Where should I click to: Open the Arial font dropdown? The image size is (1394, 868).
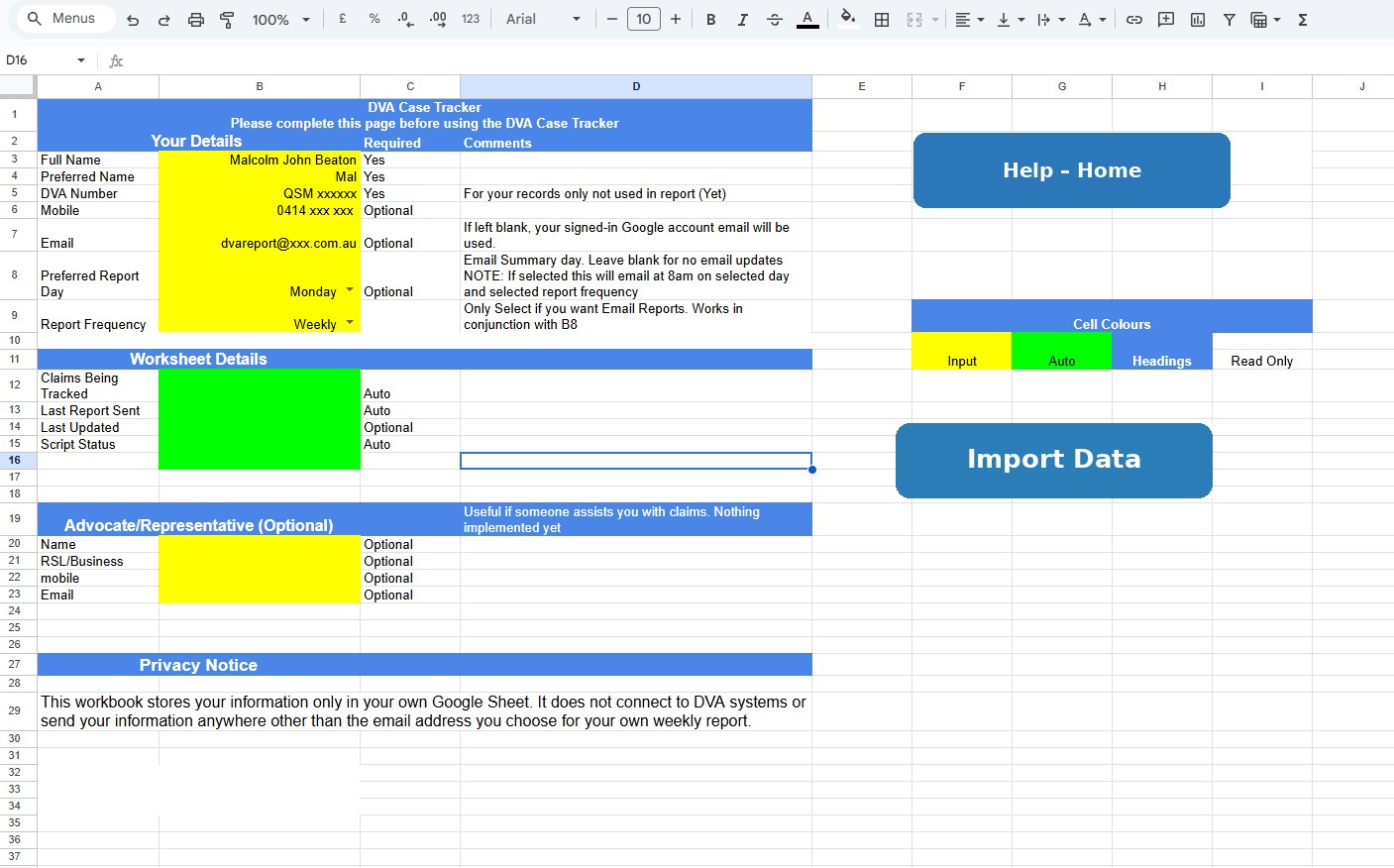[x=543, y=19]
